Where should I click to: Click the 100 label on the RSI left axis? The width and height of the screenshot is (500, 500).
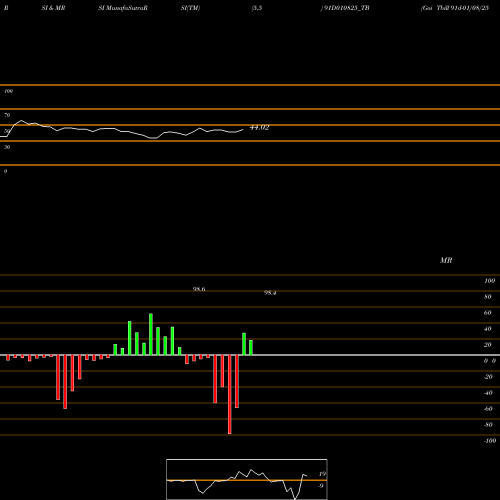[8, 91]
